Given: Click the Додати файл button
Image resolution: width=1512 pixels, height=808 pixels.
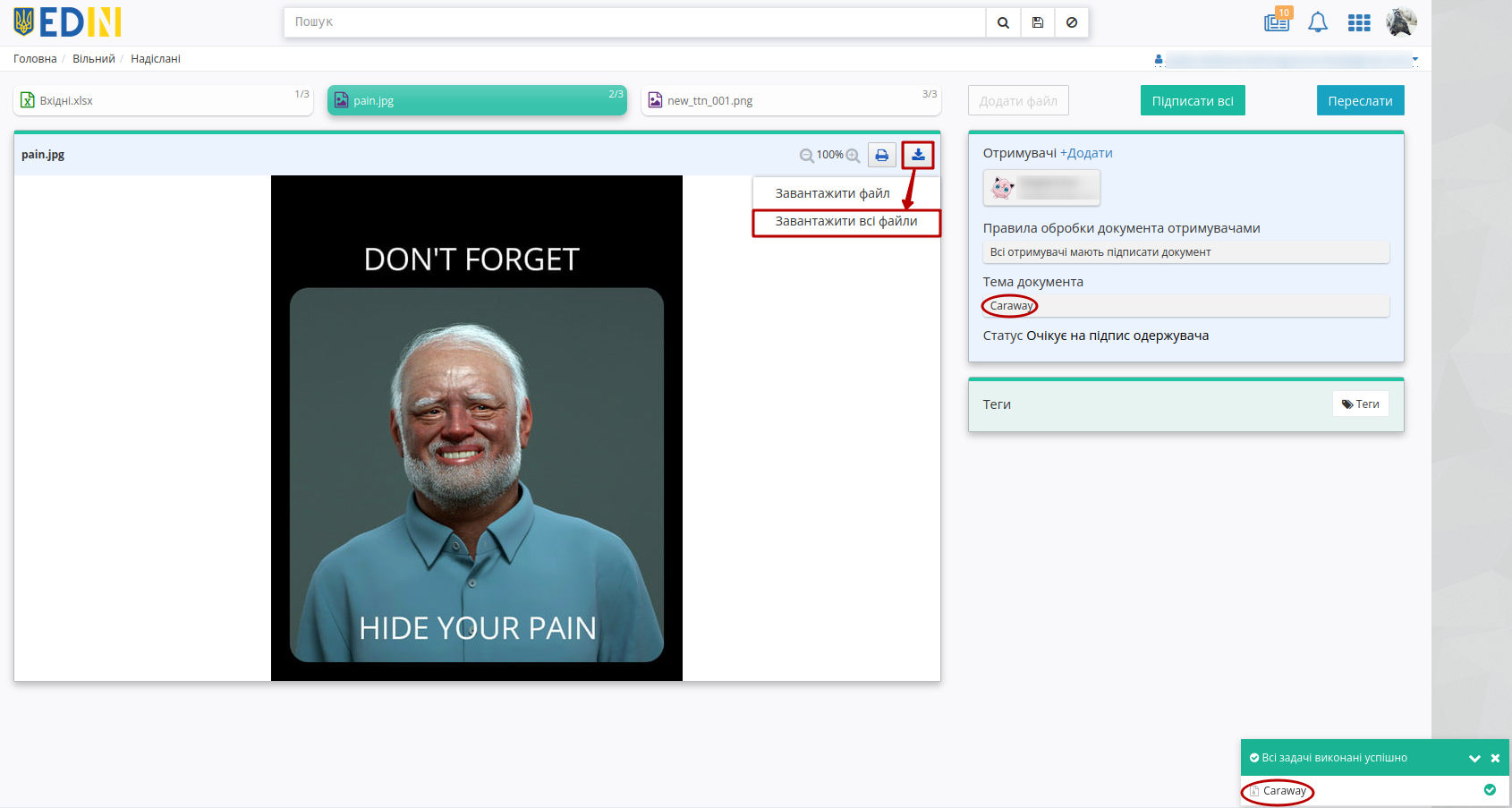Looking at the screenshot, I should (x=1018, y=101).
